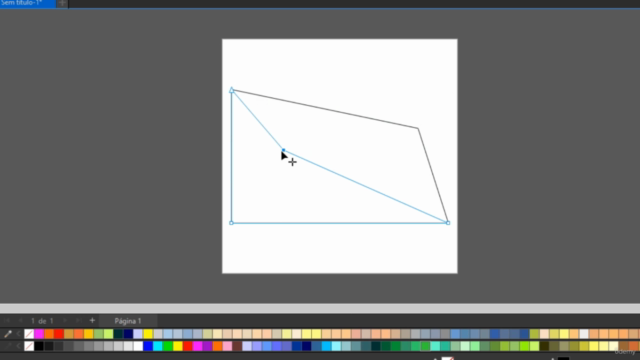Add a new page with the plus button

(x=92, y=320)
